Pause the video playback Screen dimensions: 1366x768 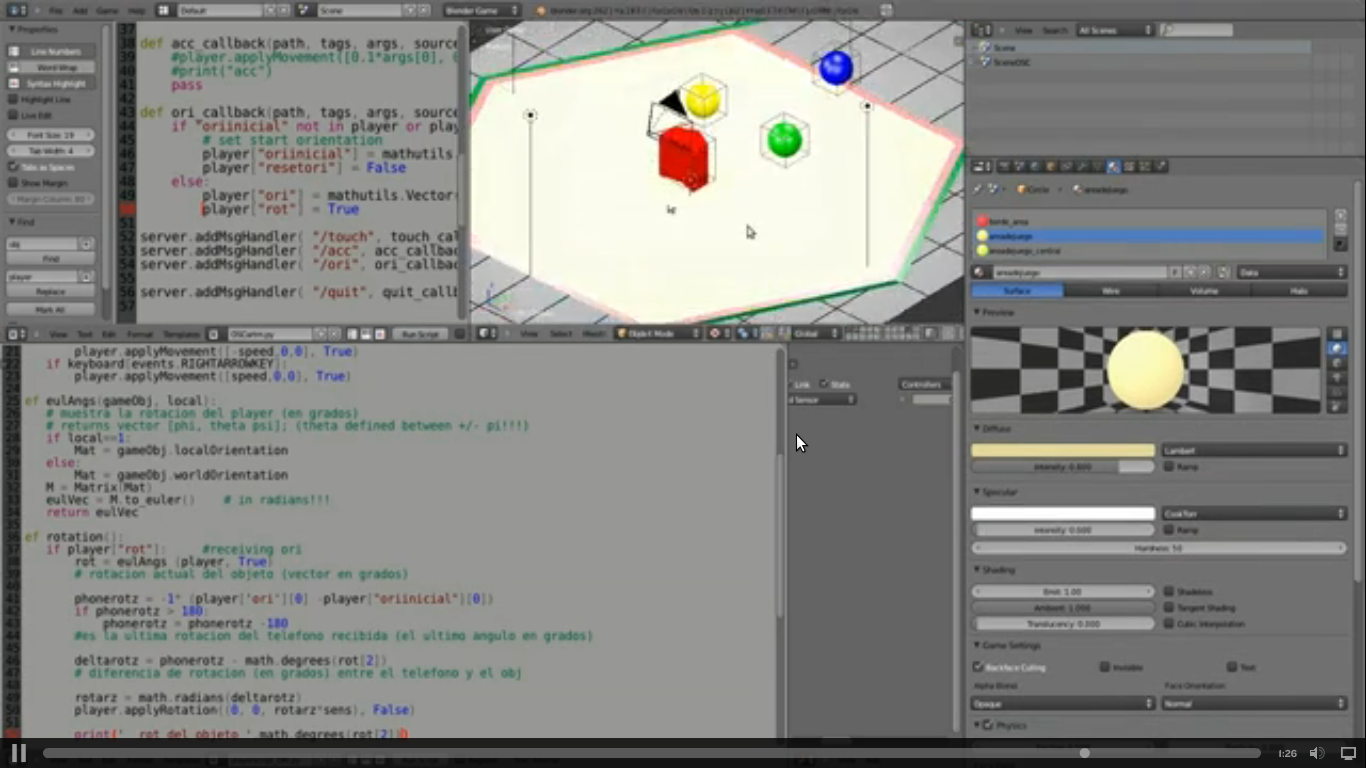tap(18, 753)
